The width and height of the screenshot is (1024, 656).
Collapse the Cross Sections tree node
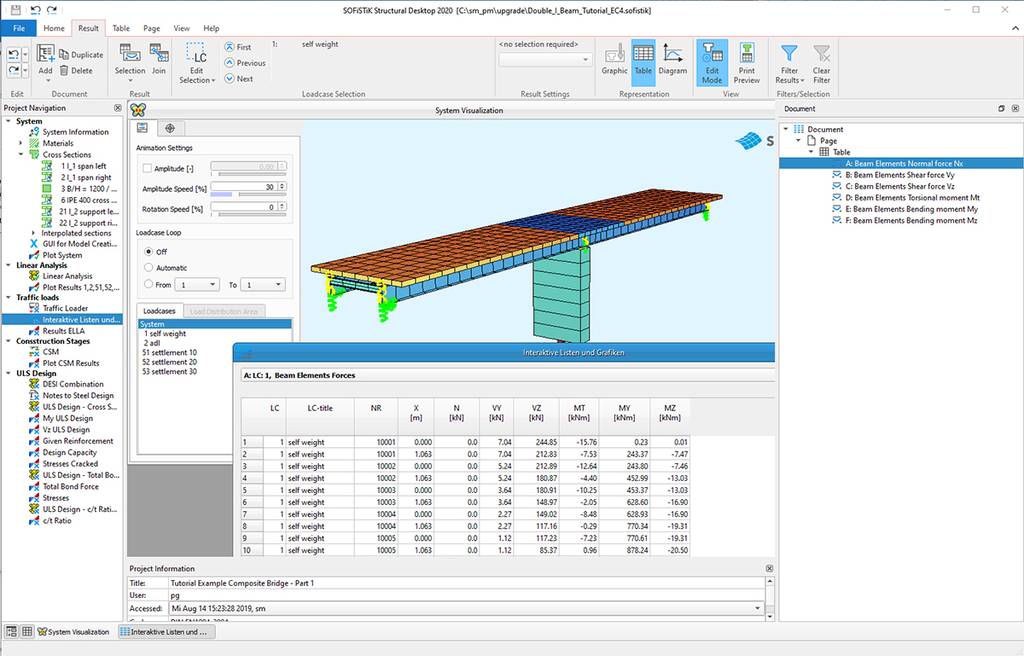[x=21, y=154]
